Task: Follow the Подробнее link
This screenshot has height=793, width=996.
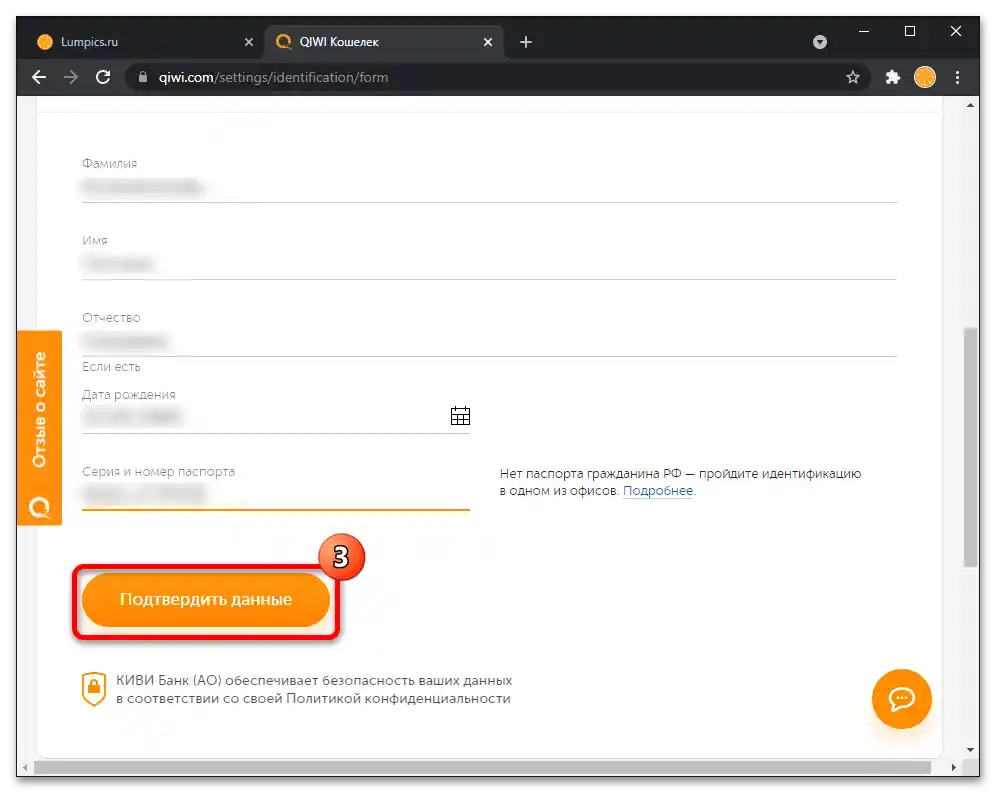Action: point(657,491)
